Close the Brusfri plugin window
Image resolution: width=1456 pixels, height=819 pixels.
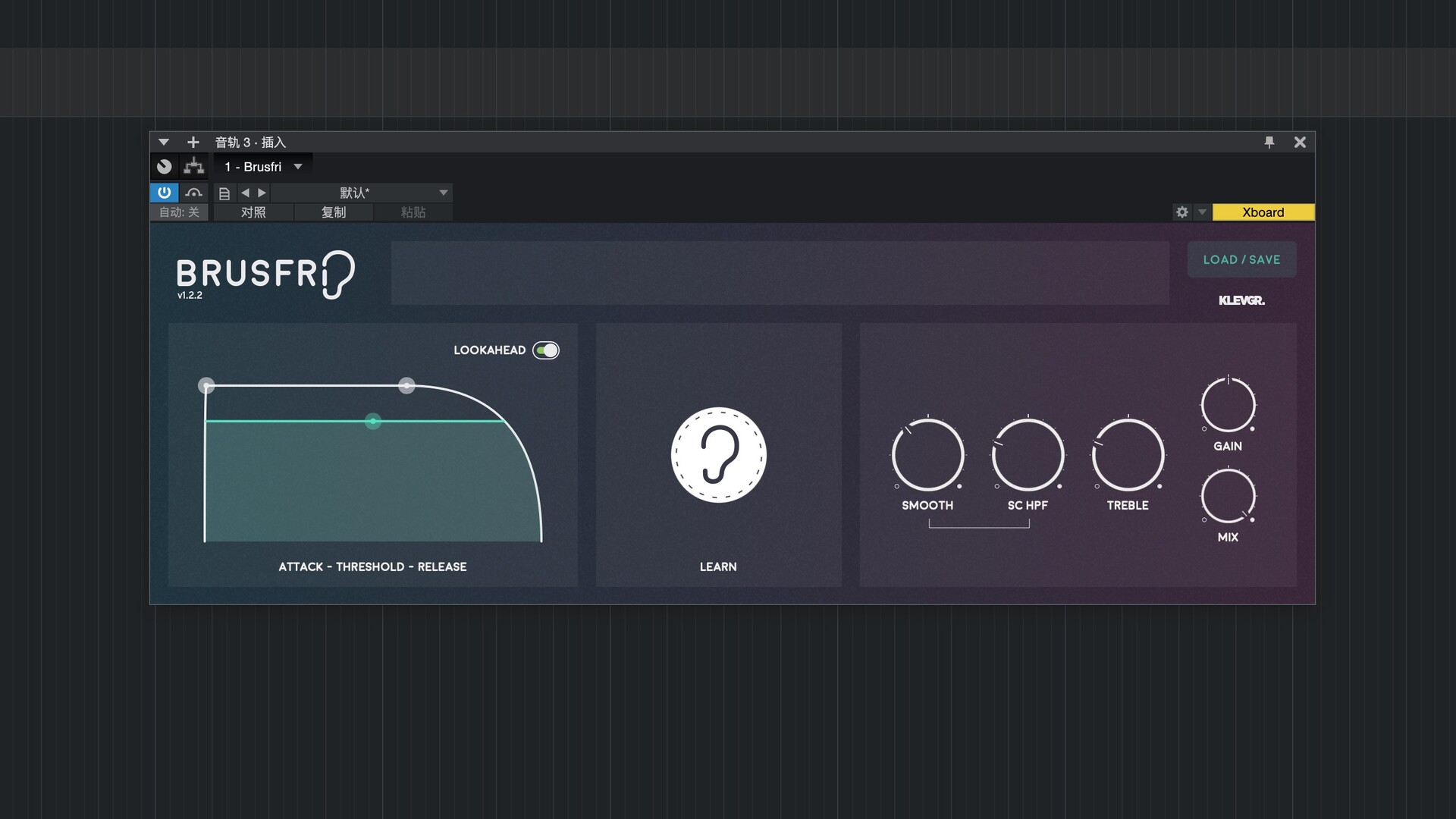1300,142
